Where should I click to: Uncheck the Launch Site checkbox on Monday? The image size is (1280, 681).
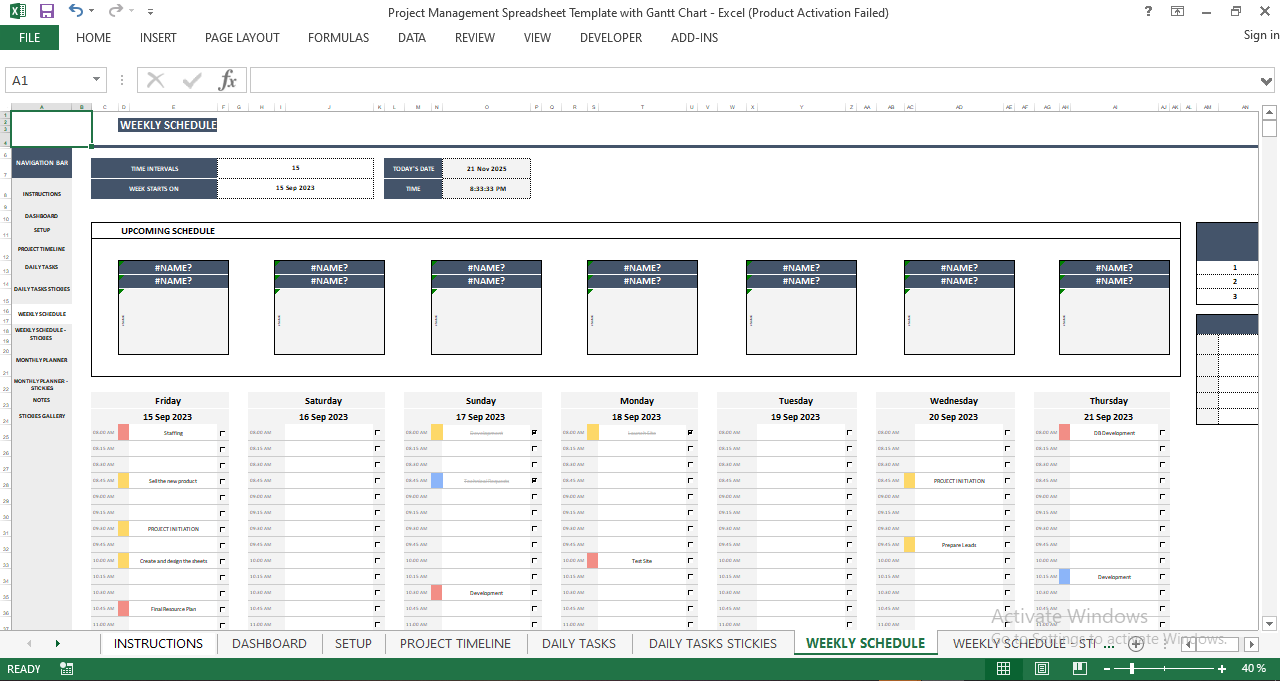[688, 432]
